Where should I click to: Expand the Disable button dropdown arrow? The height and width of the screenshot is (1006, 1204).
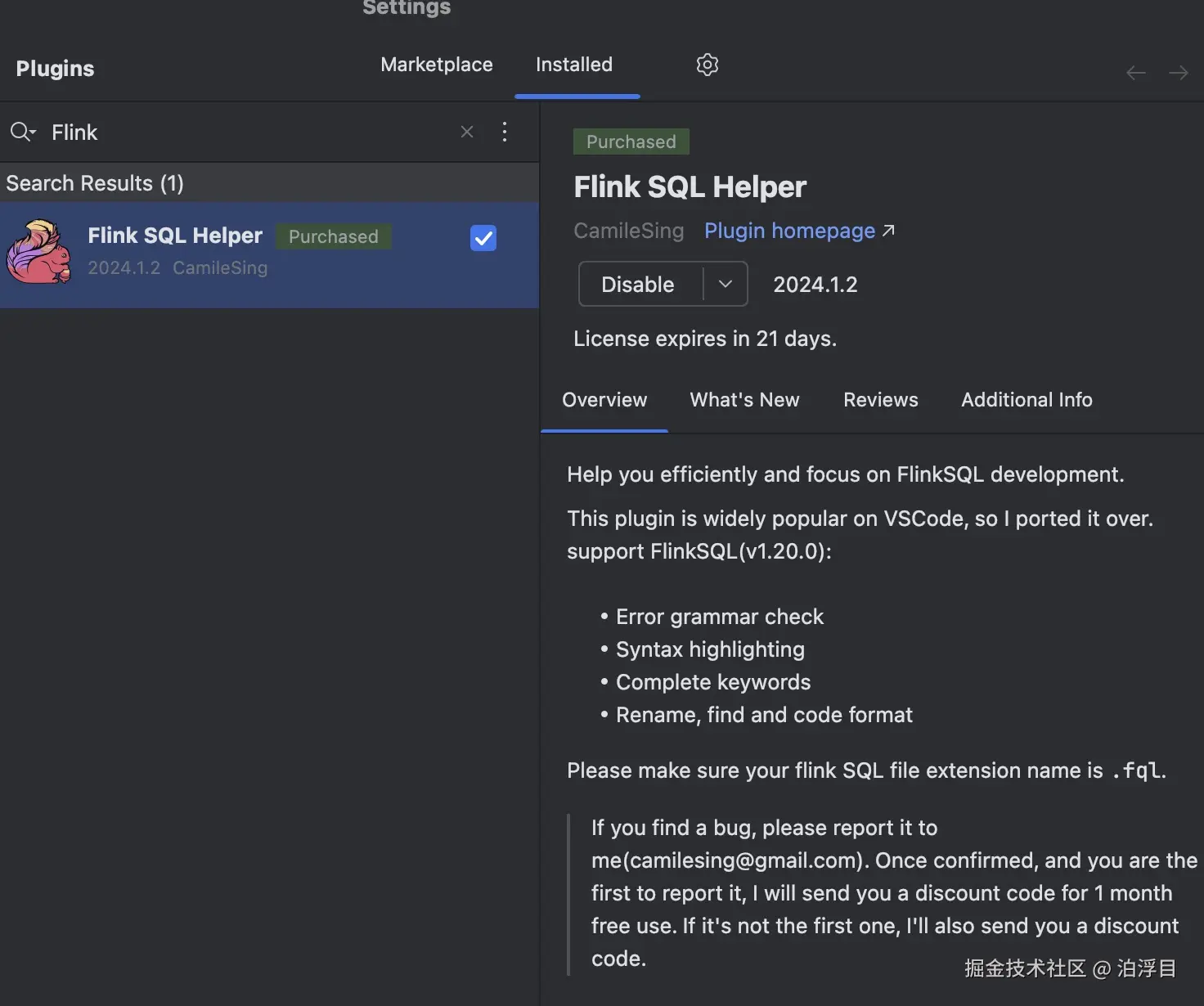point(726,284)
